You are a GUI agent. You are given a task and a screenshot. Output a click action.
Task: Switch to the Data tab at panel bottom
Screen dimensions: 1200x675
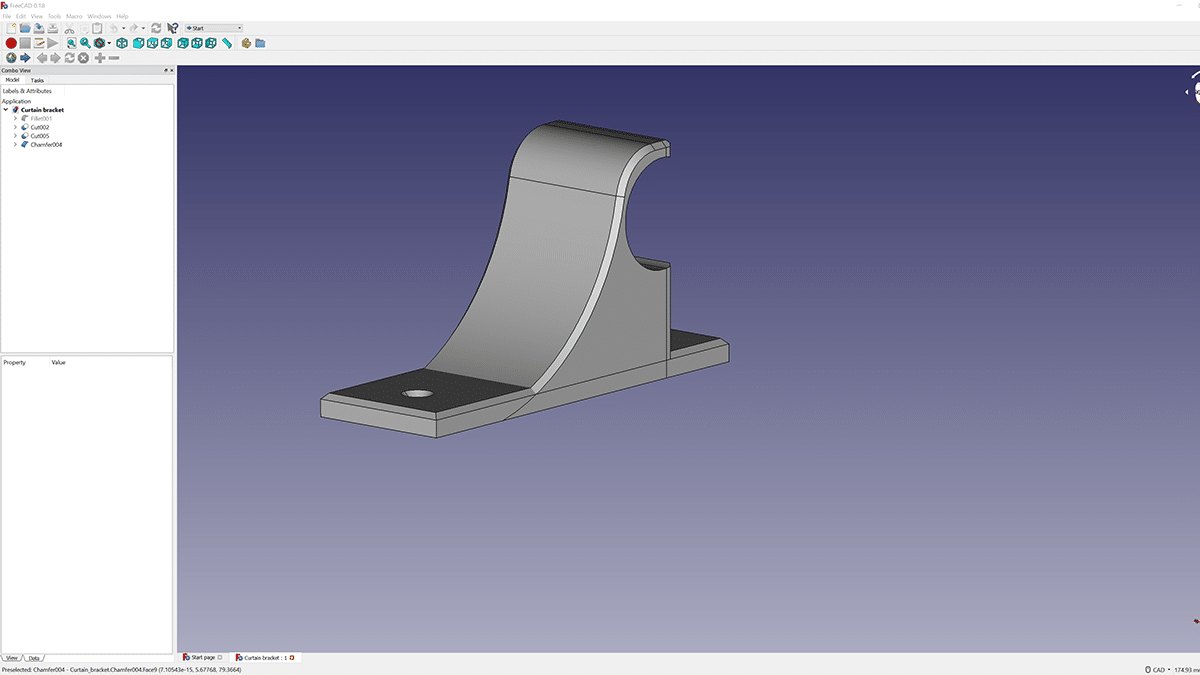pyautogui.click(x=33, y=658)
